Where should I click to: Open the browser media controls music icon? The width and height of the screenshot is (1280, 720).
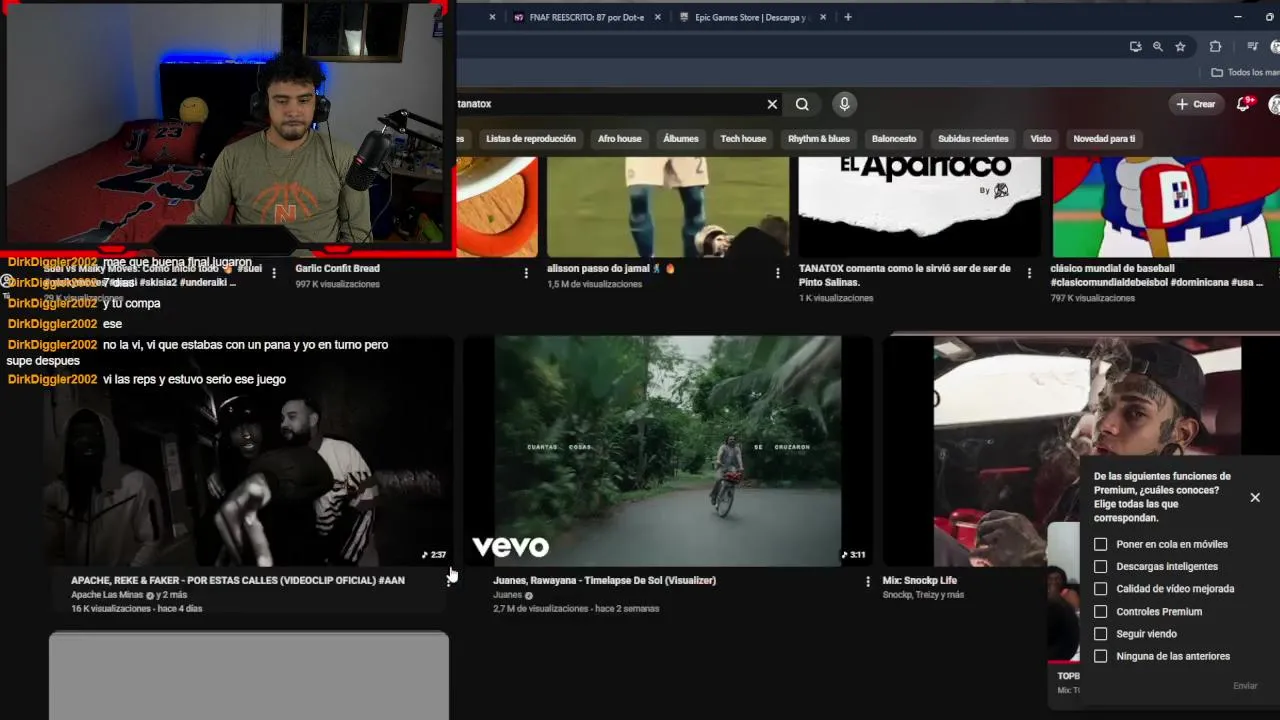pyautogui.click(x=1252, y=46)
